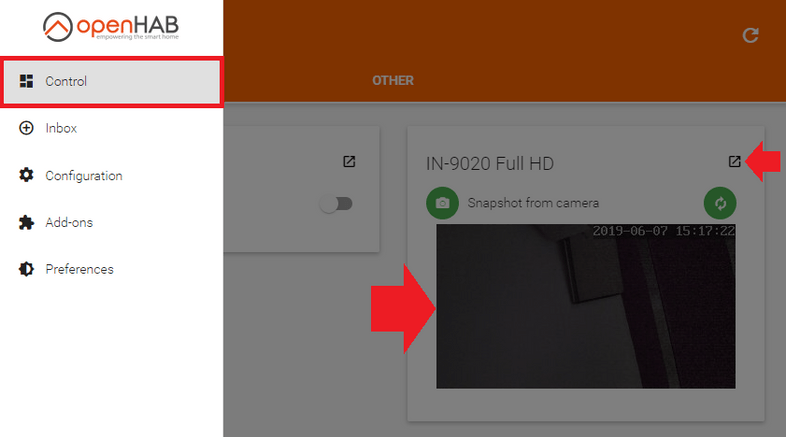The width and height of the screenshot is (786, 437).
Task: Toggle the switch on the left card
Action: 336,203
